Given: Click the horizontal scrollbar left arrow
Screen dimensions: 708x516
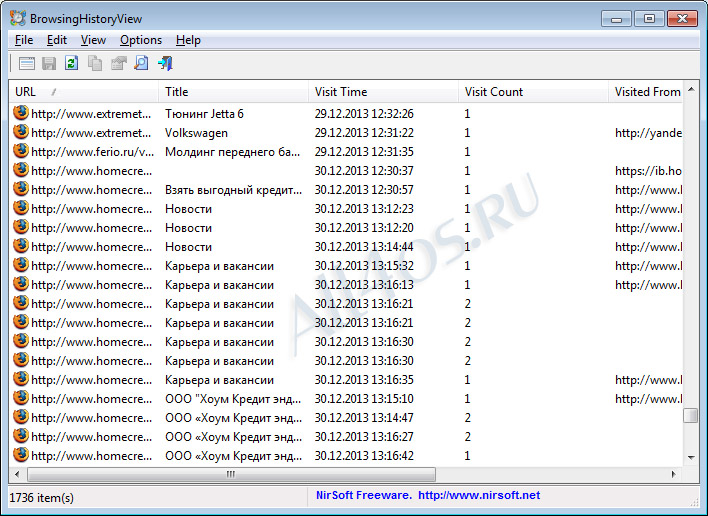Looking at the screenshot, I should pyautogui.click(x=17, y=474).
